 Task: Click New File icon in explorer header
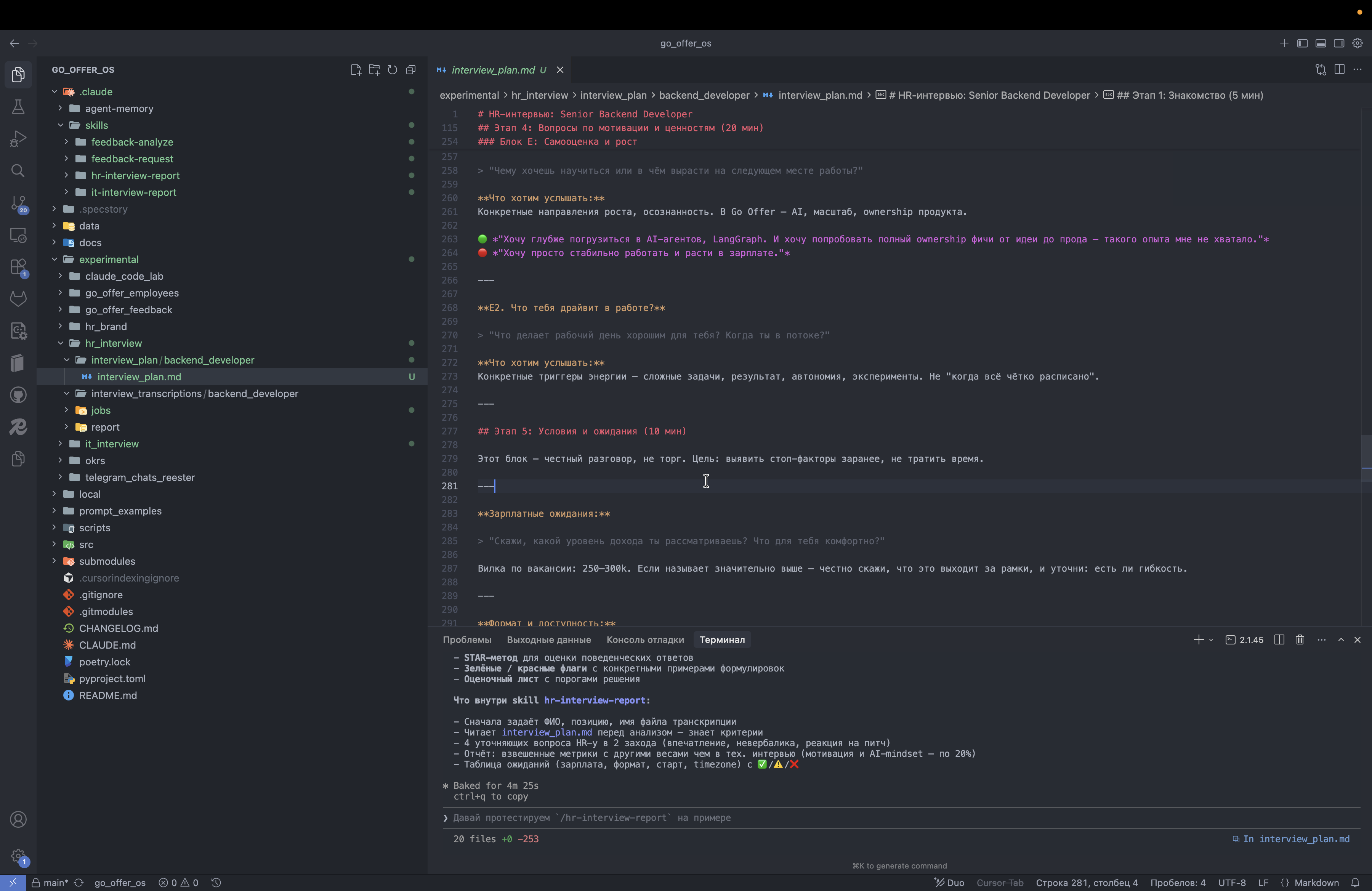356,70
